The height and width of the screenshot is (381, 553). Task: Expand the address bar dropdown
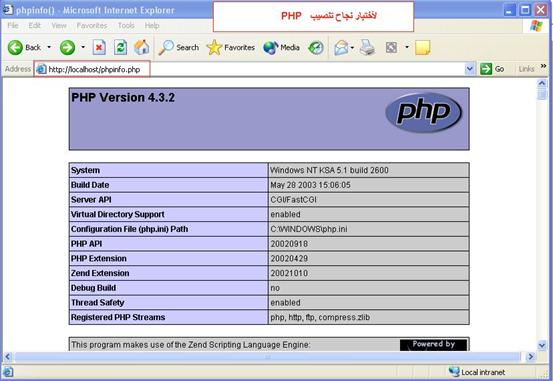tap(469, 69)
